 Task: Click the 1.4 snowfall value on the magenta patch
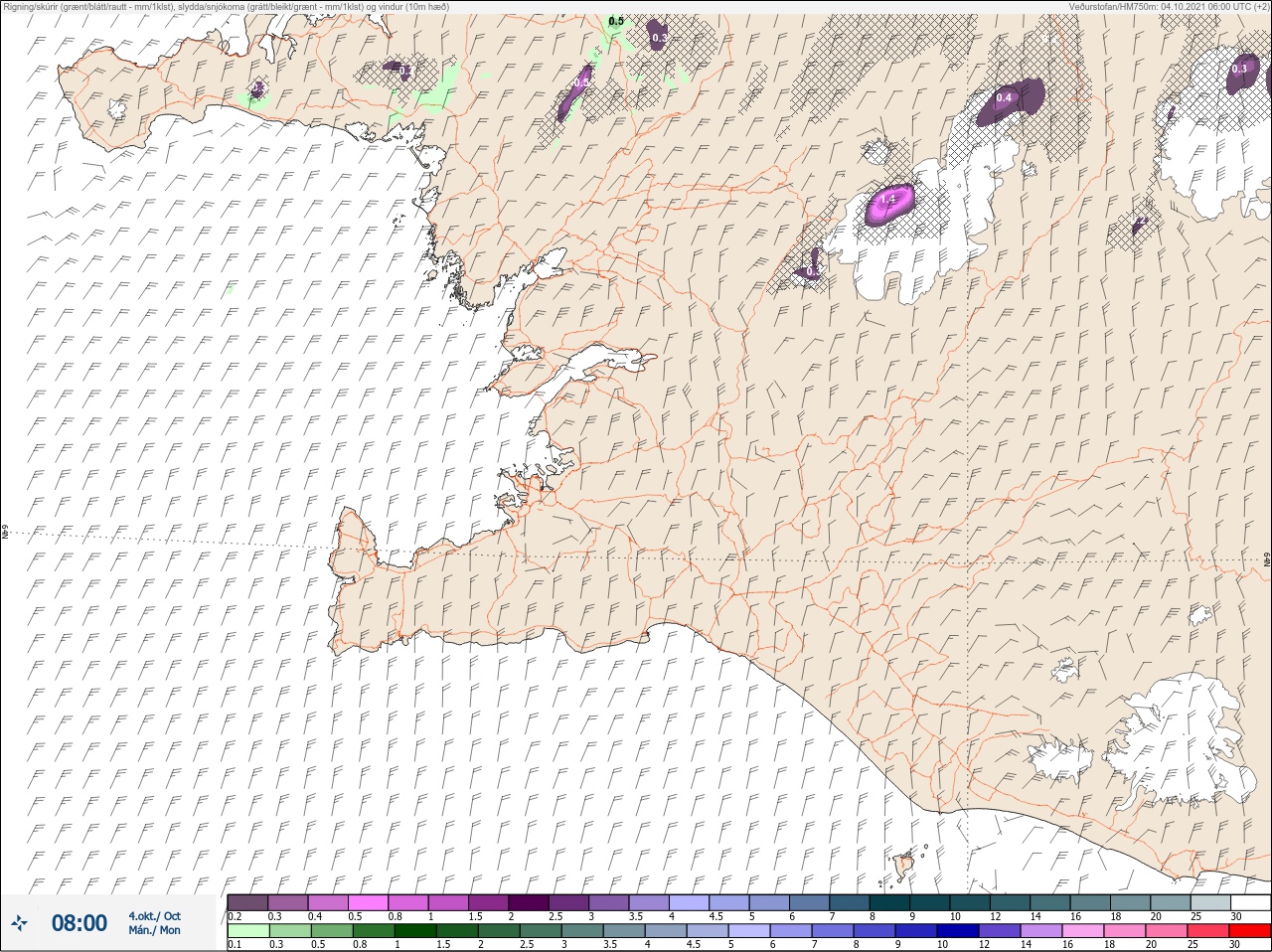click(888, 200)
